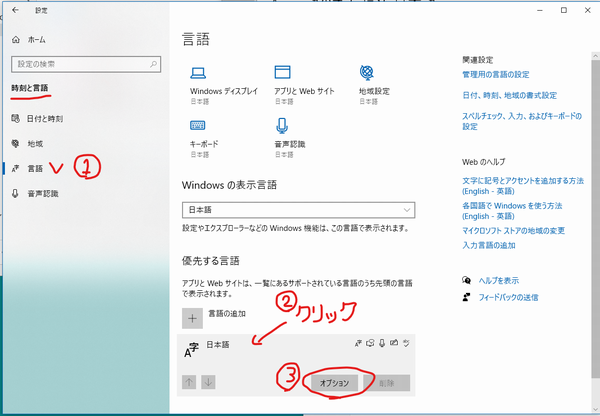Click the plus icon for 言語の追加

pyautogui.click(x=192, y=318)
